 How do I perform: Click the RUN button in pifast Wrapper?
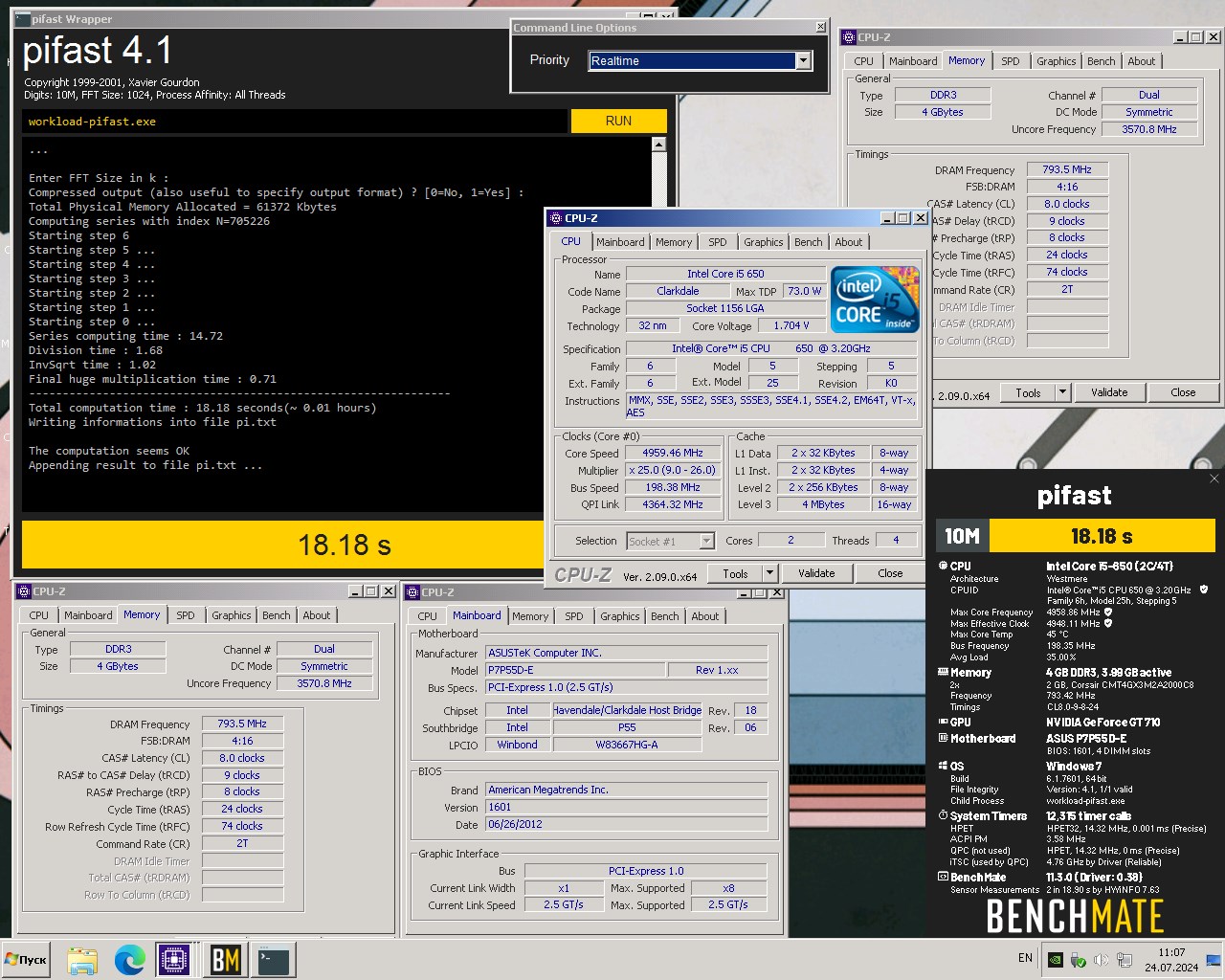pyautogui.click(x=618, y=121)
